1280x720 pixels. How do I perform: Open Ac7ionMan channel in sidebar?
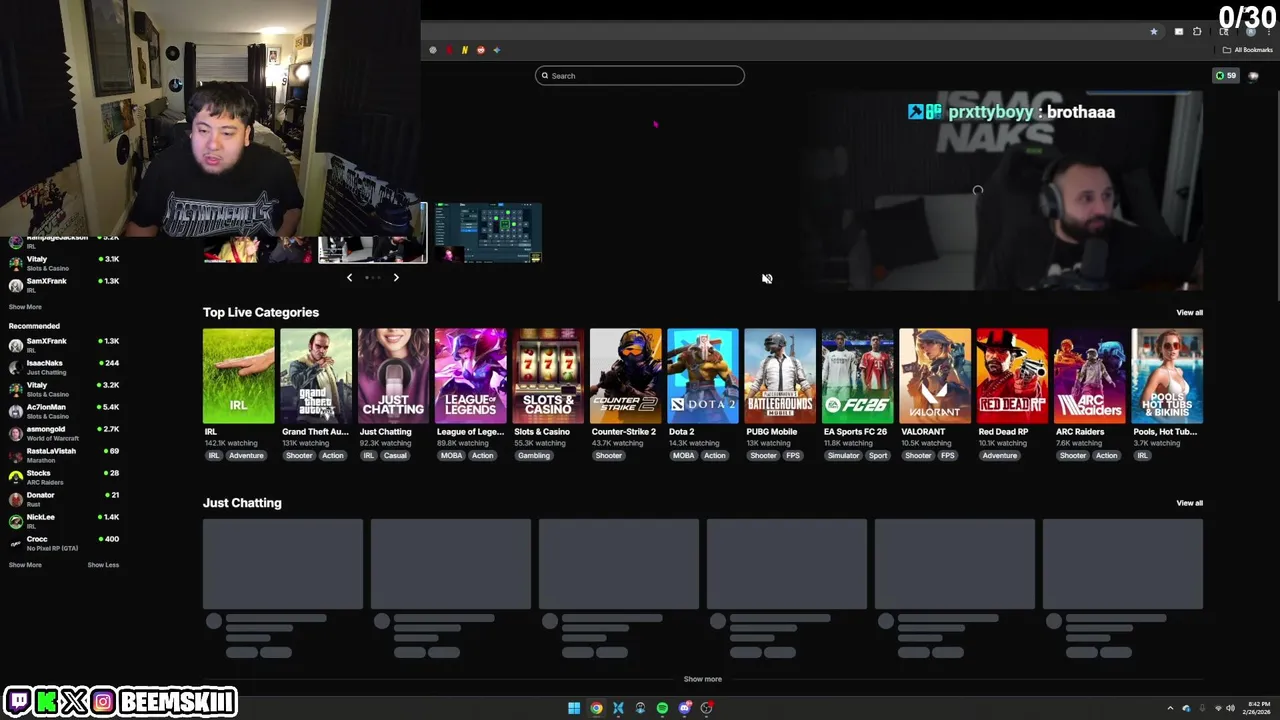(64, 411)
